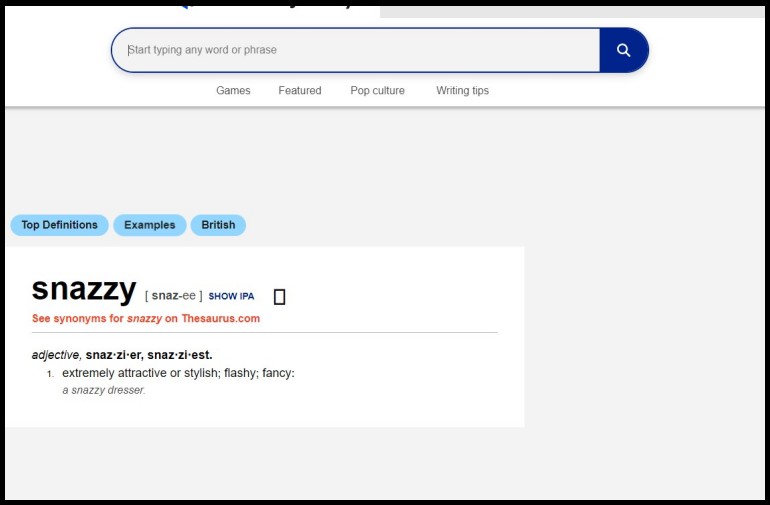Viewport: 770px width, 505px height.
Task: Click the snaz·zi·est superlative form
Action: coord(179,355)
